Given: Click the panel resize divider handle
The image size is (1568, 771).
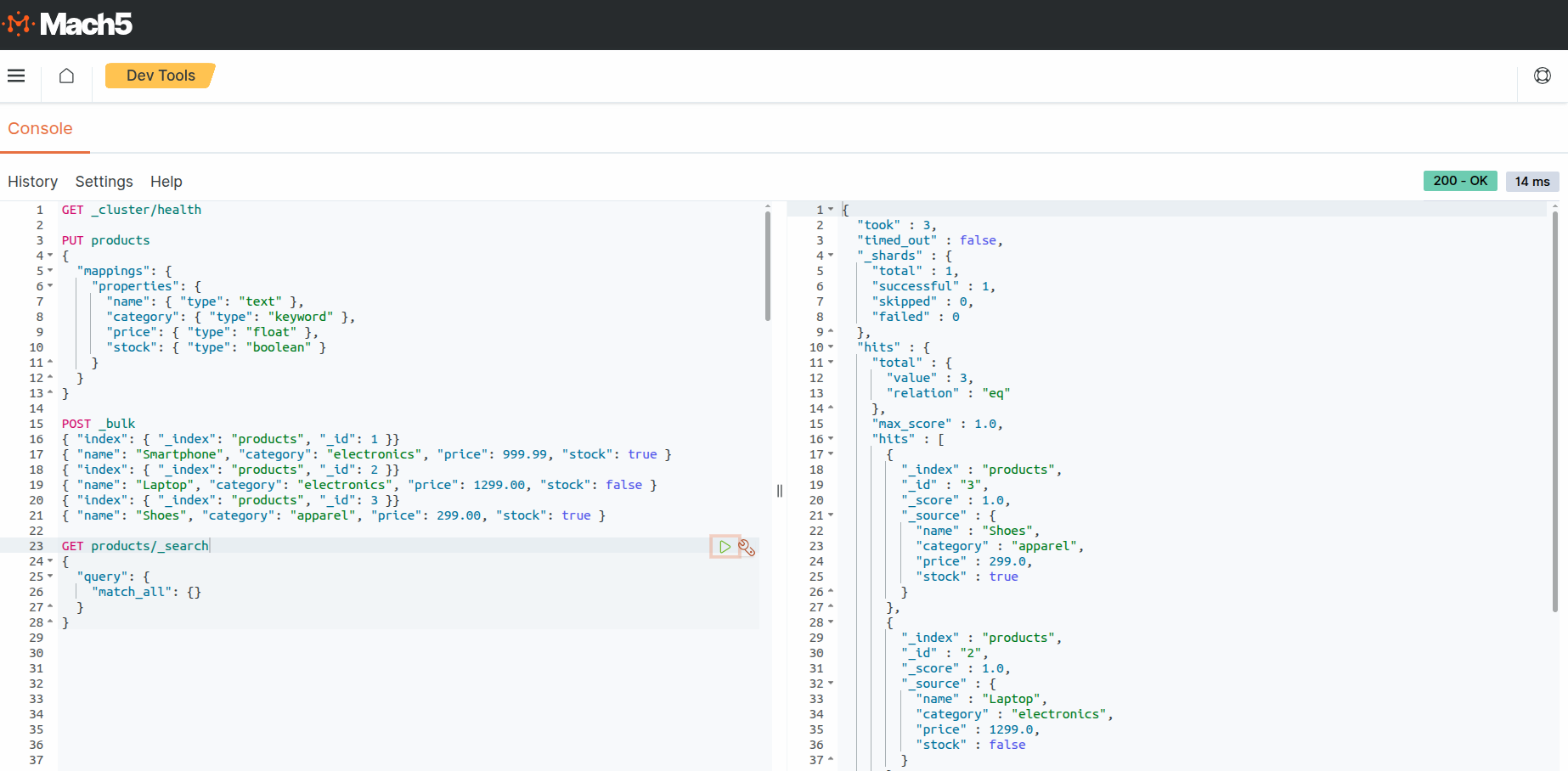Looking at the screenshot, I should [780, 491].
